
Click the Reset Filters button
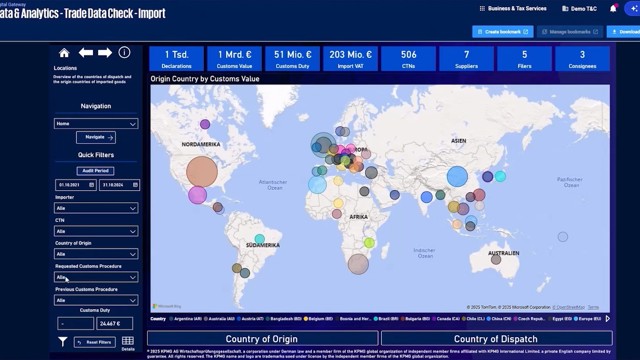[95, 342]
